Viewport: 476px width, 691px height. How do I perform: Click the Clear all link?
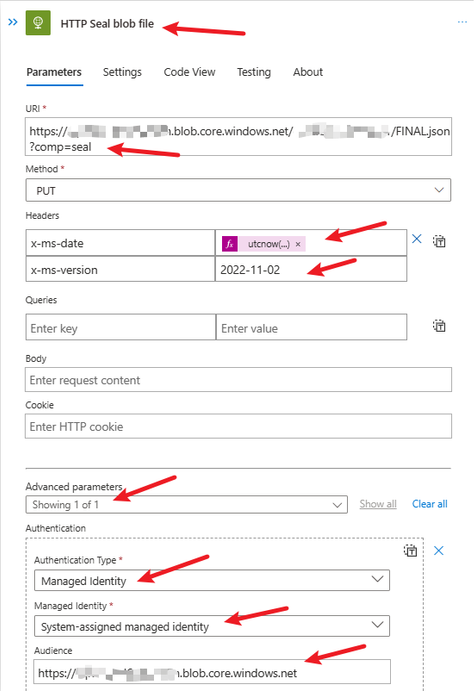[430, 504]
